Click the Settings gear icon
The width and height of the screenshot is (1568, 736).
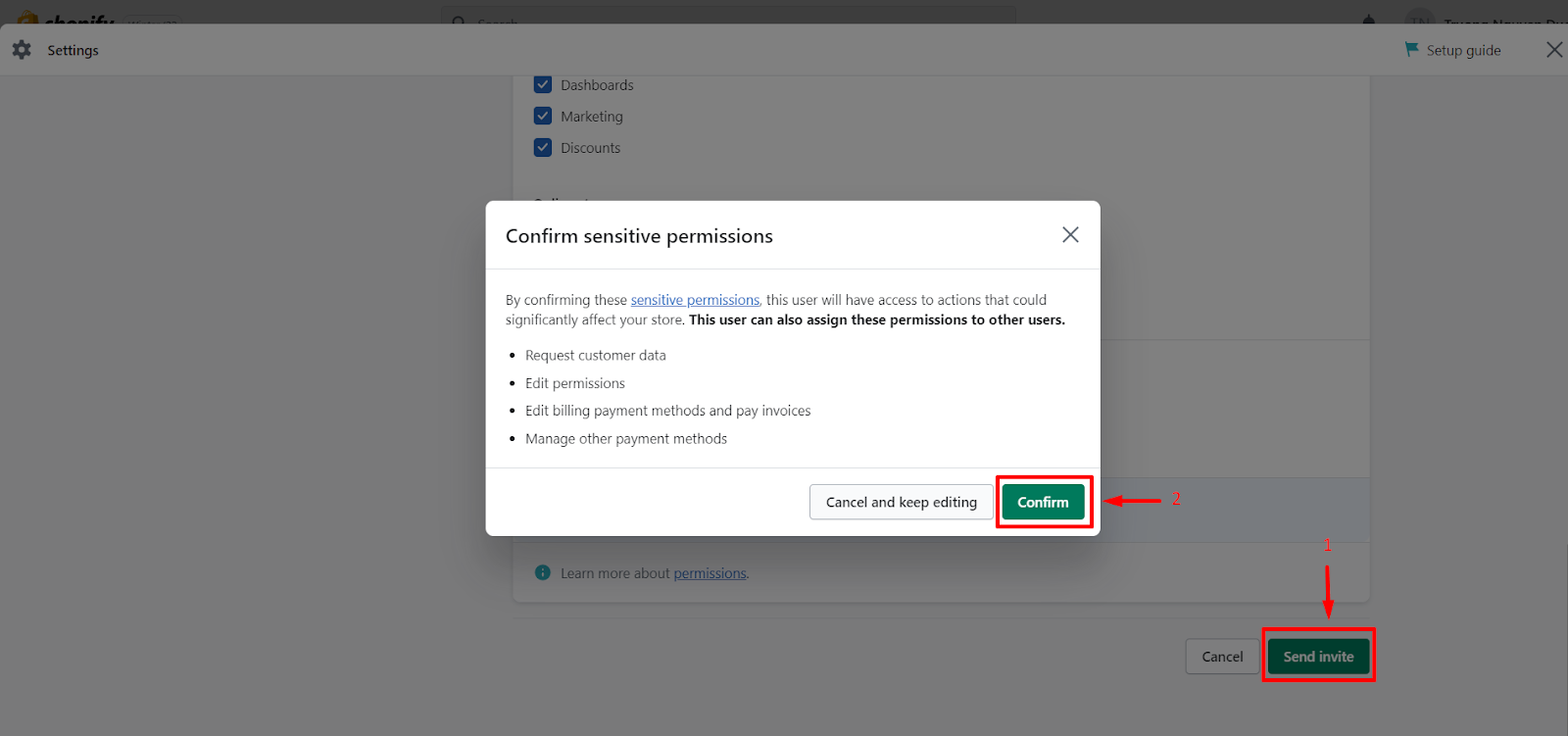pyautogui.click(x=21, y=49)
